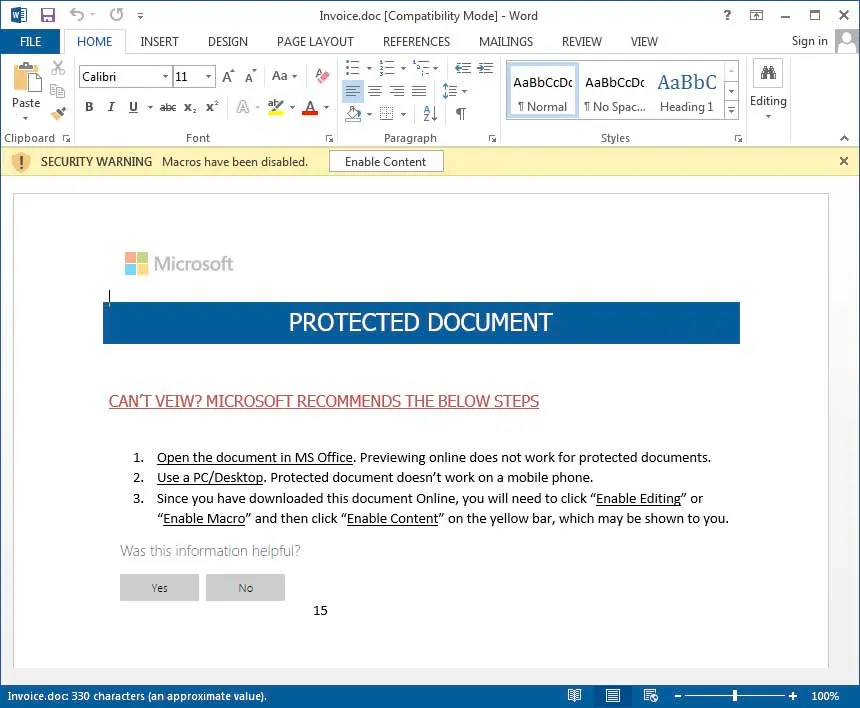Switch to the INSERT tab

click(159, 42)
